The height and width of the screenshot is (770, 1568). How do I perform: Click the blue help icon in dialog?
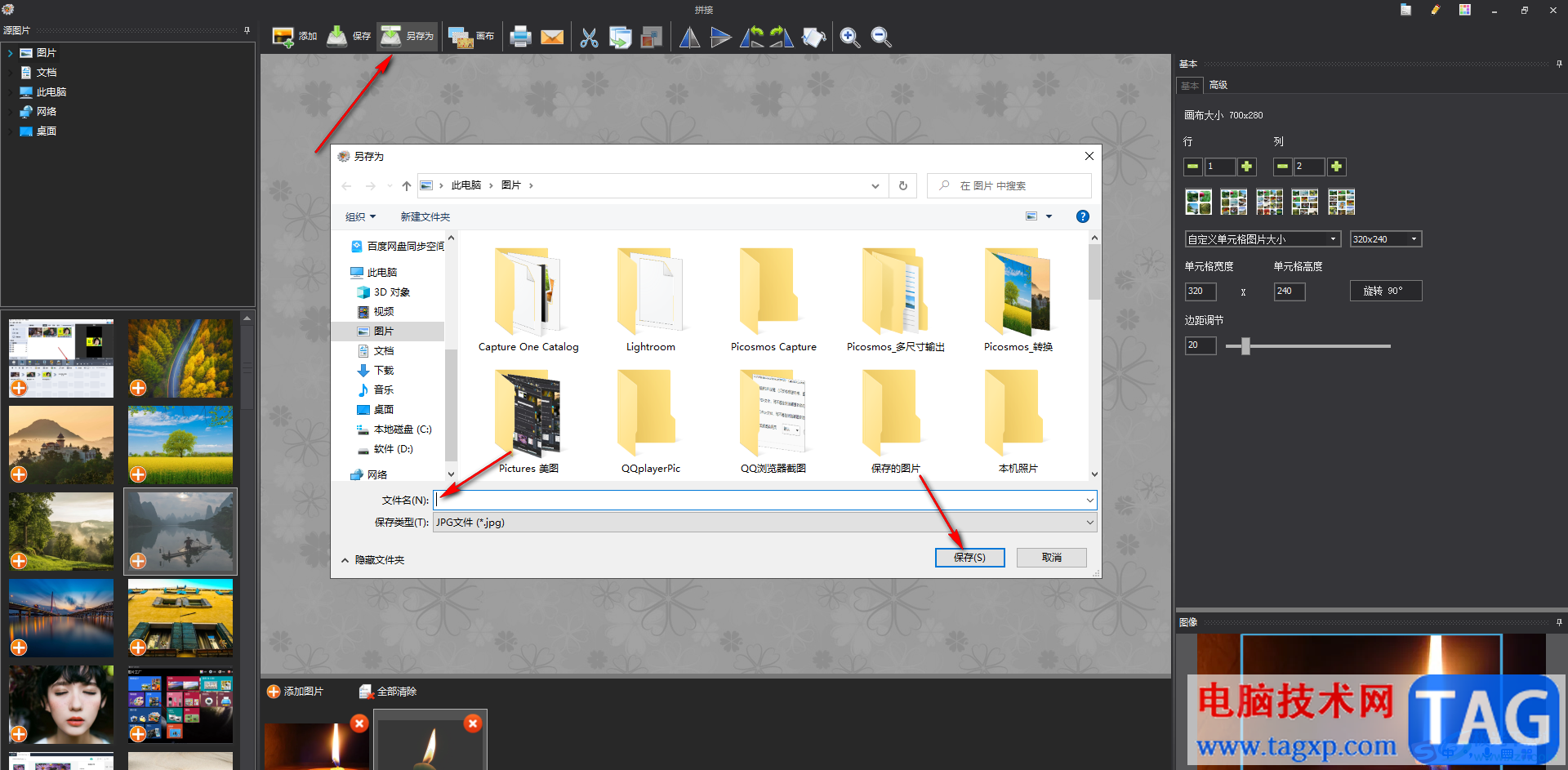coord(1082,216)
